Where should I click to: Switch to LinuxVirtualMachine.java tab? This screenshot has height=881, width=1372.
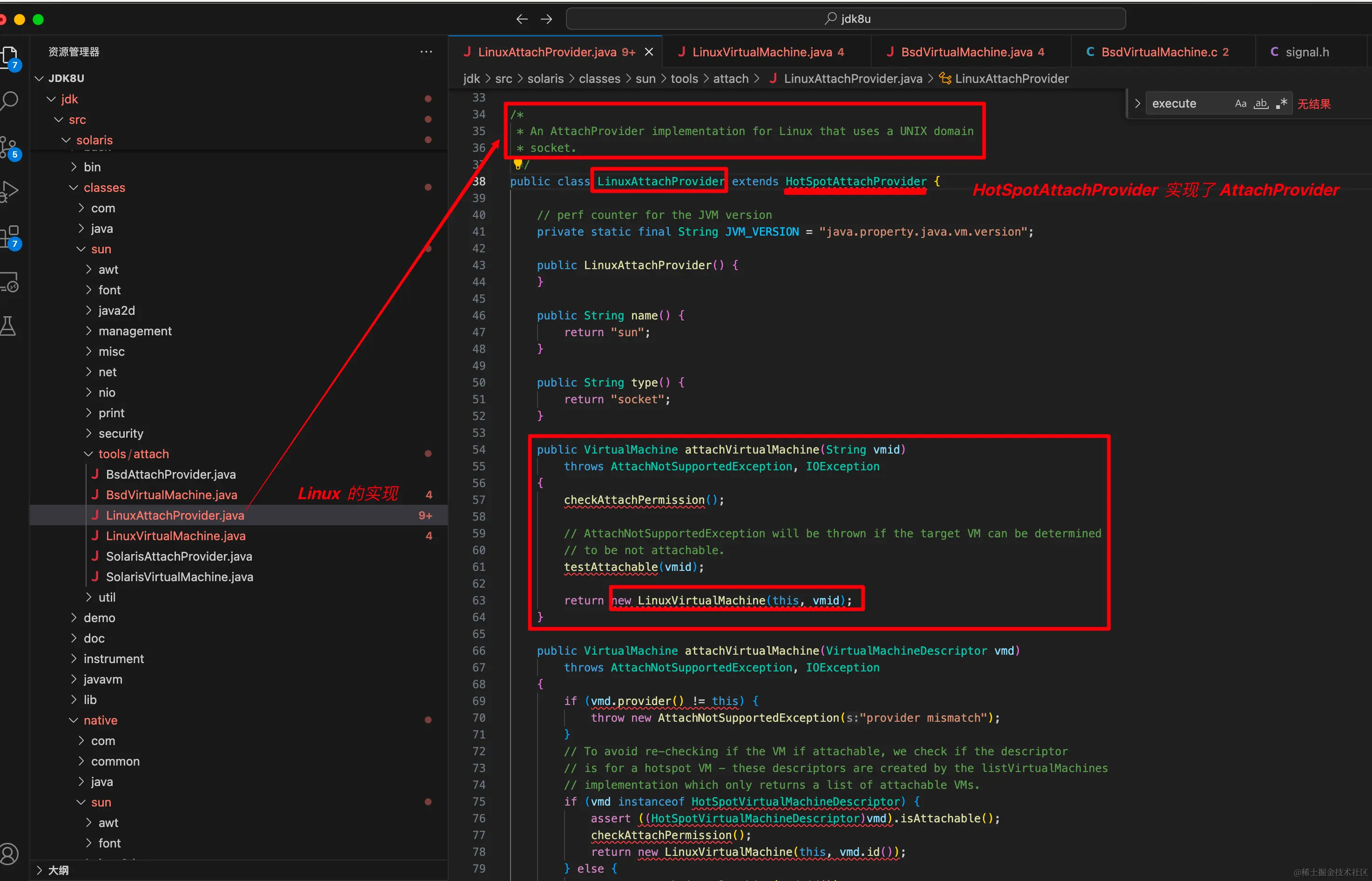pyautogui.click(x=761, y=52)
